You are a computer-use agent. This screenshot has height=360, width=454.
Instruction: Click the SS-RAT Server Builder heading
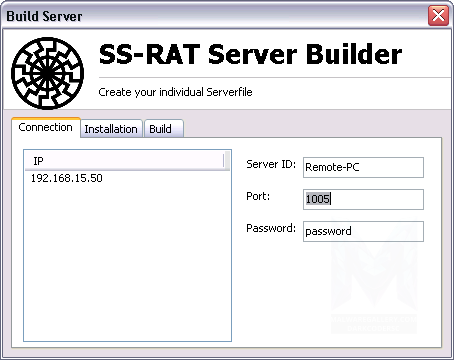coord(250,54)
